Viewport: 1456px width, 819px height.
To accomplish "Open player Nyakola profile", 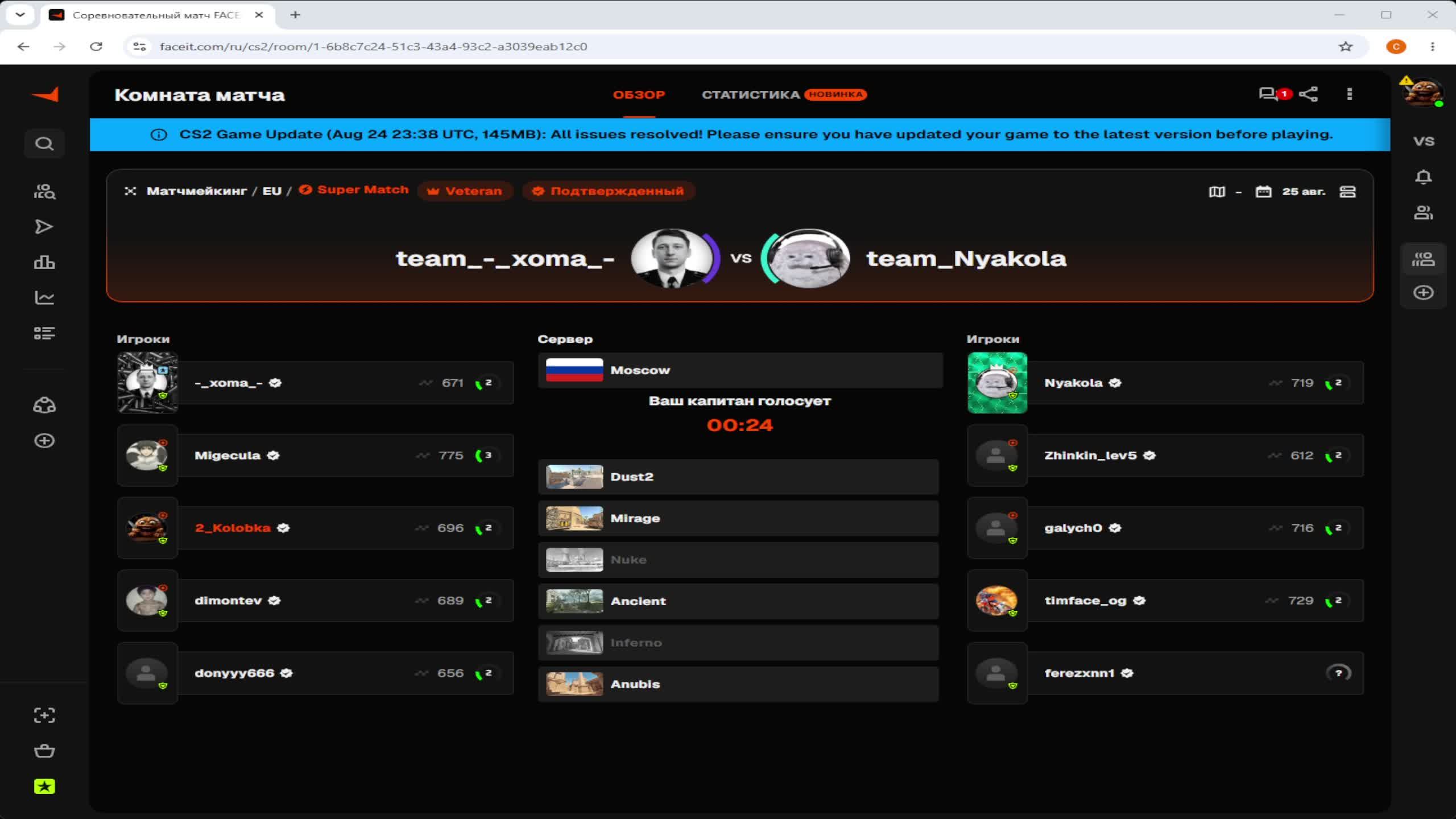I will click(x=1165, y=383).
